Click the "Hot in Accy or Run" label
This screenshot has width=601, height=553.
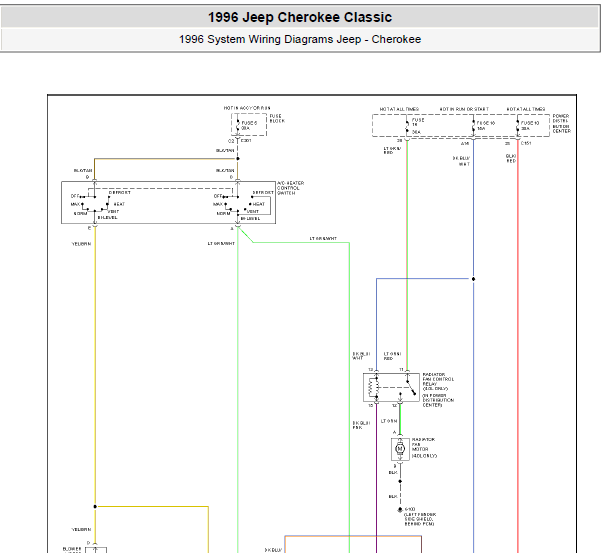[x=247, y=108]
